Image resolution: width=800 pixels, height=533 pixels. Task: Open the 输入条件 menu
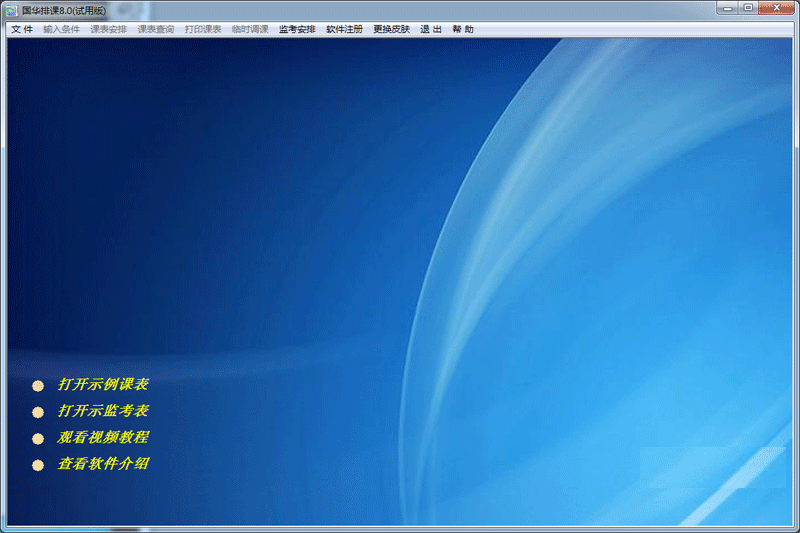tap(61, 29)
